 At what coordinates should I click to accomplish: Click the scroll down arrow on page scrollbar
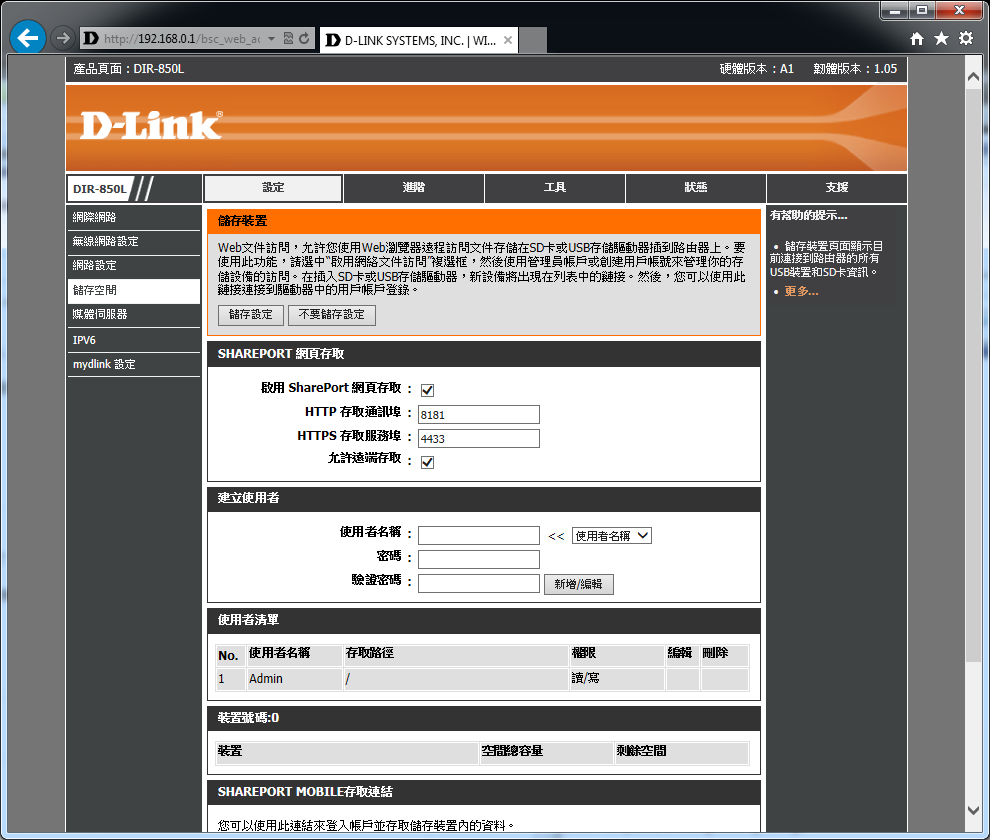pyautogui.click(x=973, y=810)
